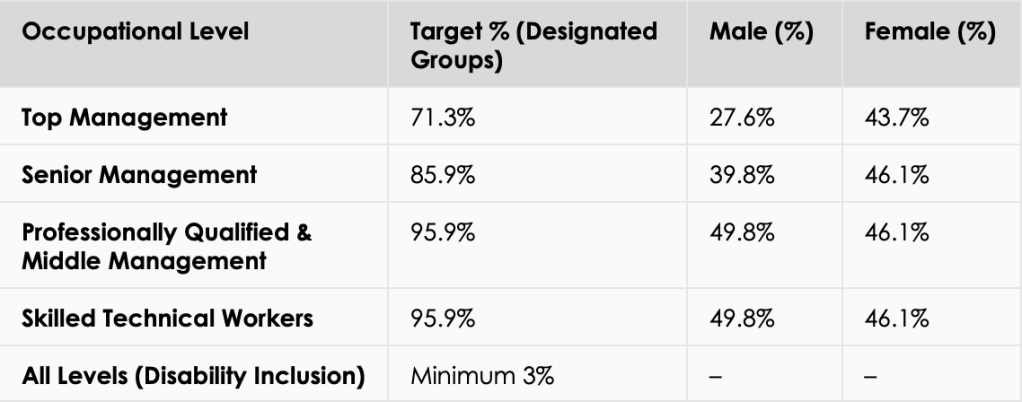
Task: Select Senior Management's female percentage cell
Action: (x=897, y=175)
